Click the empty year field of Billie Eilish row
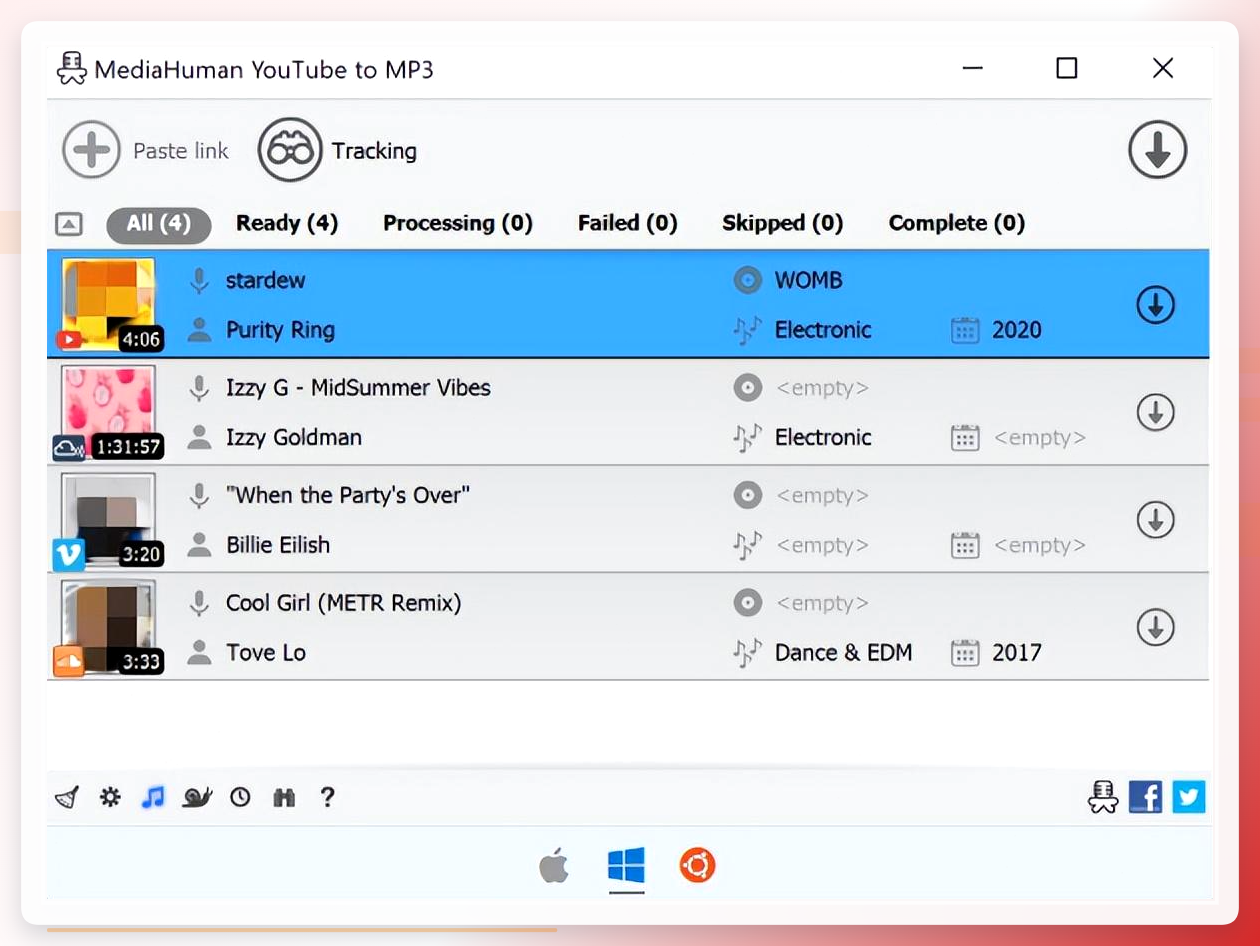 point(1039,545)
